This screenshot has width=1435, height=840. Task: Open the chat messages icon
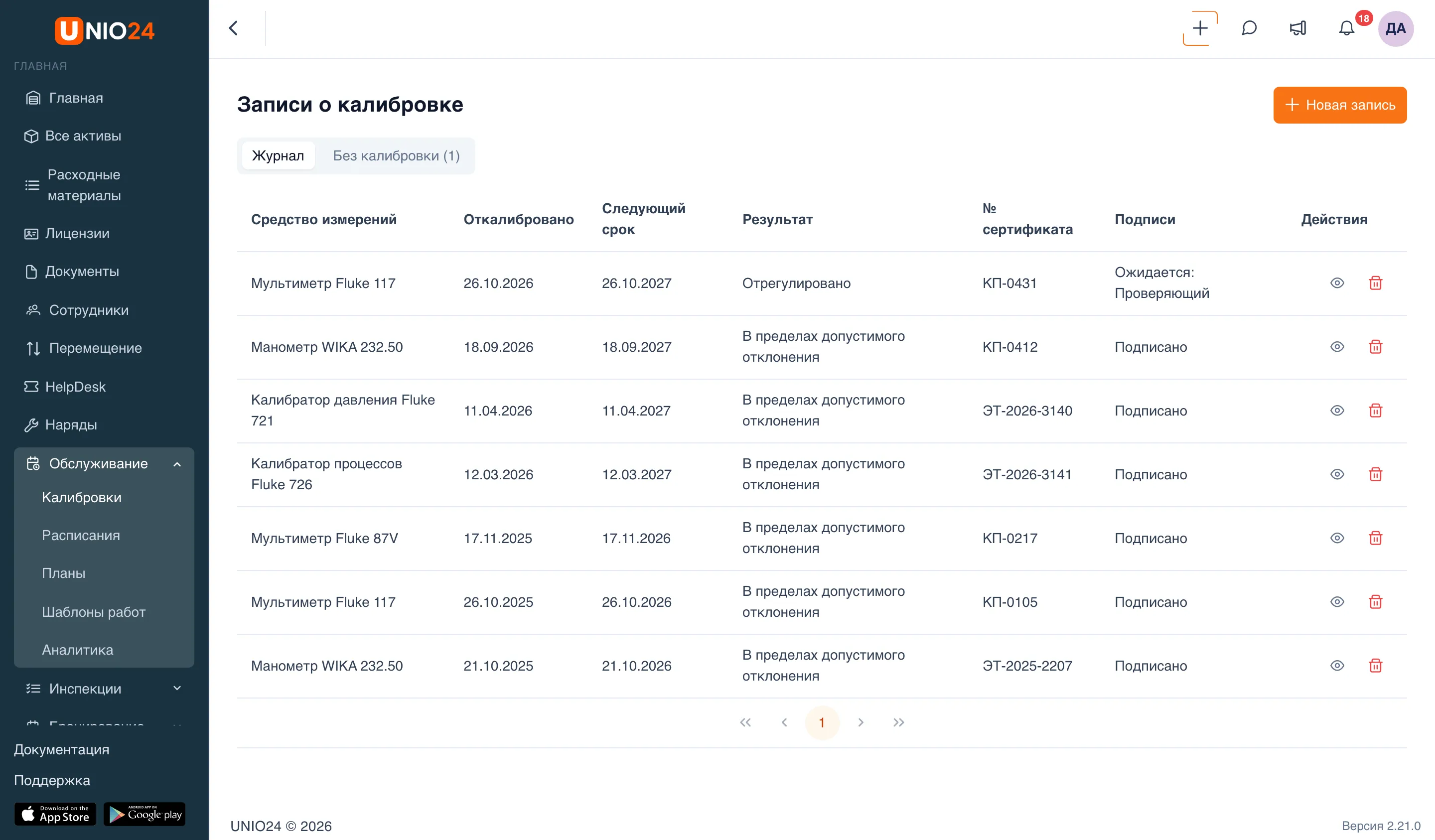1249,28
